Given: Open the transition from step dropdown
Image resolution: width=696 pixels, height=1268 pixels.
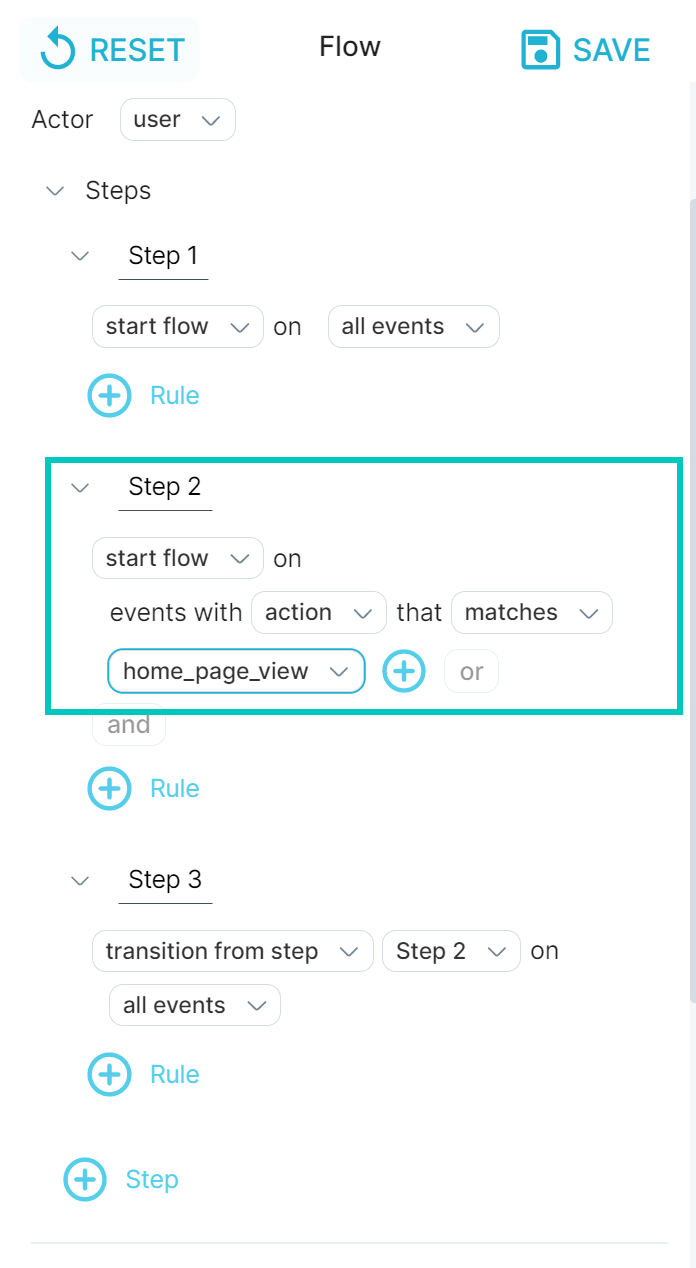Looking at the screenshot, I should coord(233,951).
